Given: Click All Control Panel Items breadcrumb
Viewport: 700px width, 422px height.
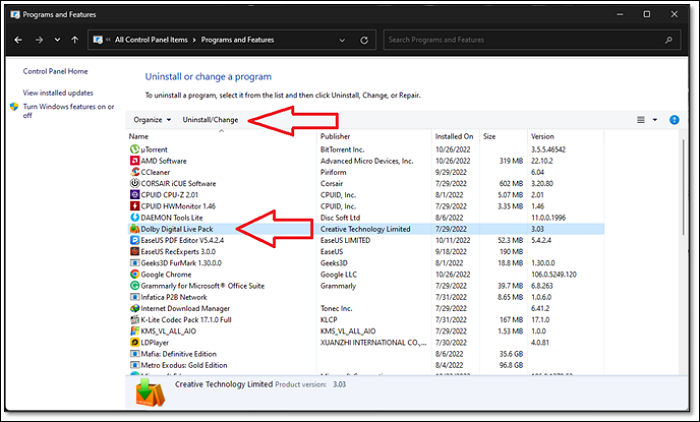Looking at the screenshot, I should coord(151,40).
